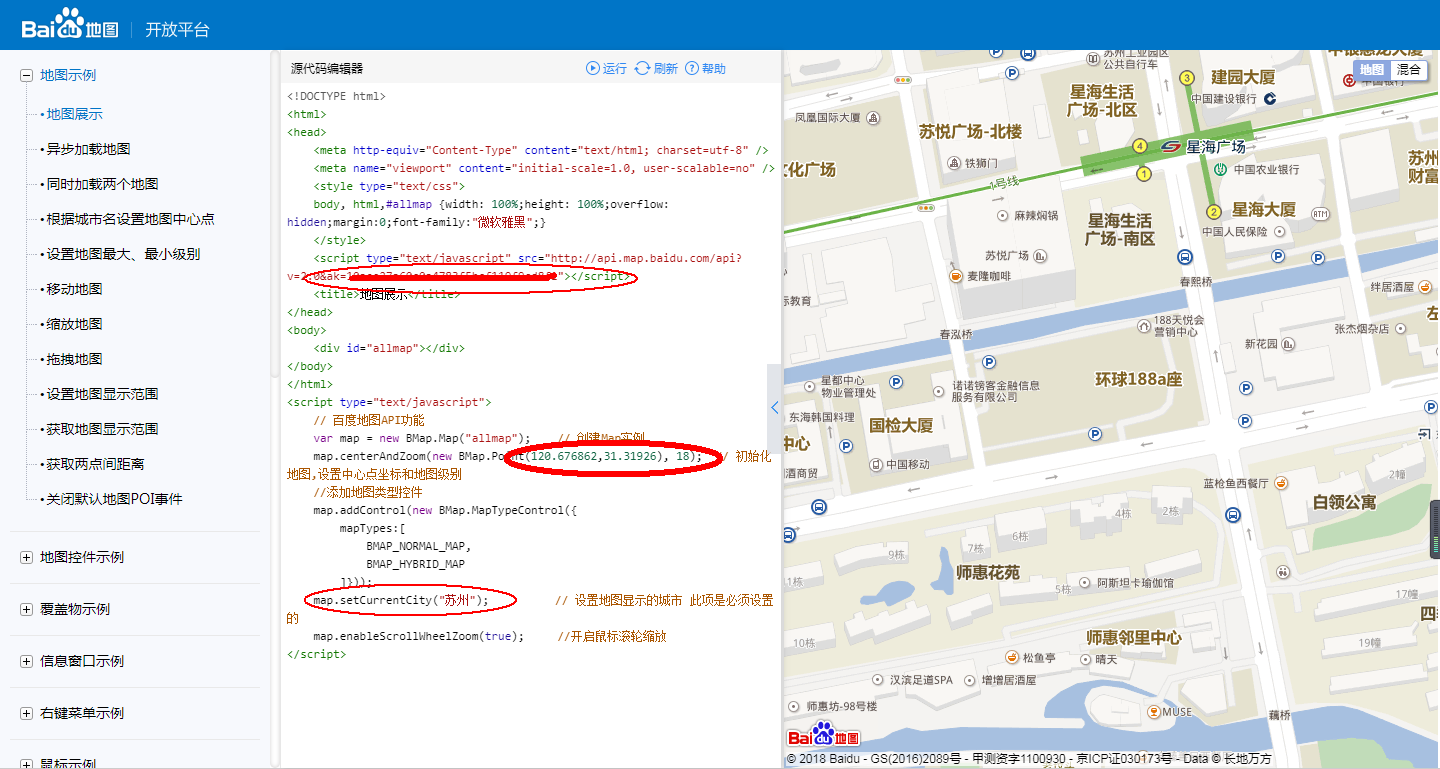Click the Baidu logo on the map corner
Image resolution: width=1440 pixels, height=769 pixels.
point(824,735)
